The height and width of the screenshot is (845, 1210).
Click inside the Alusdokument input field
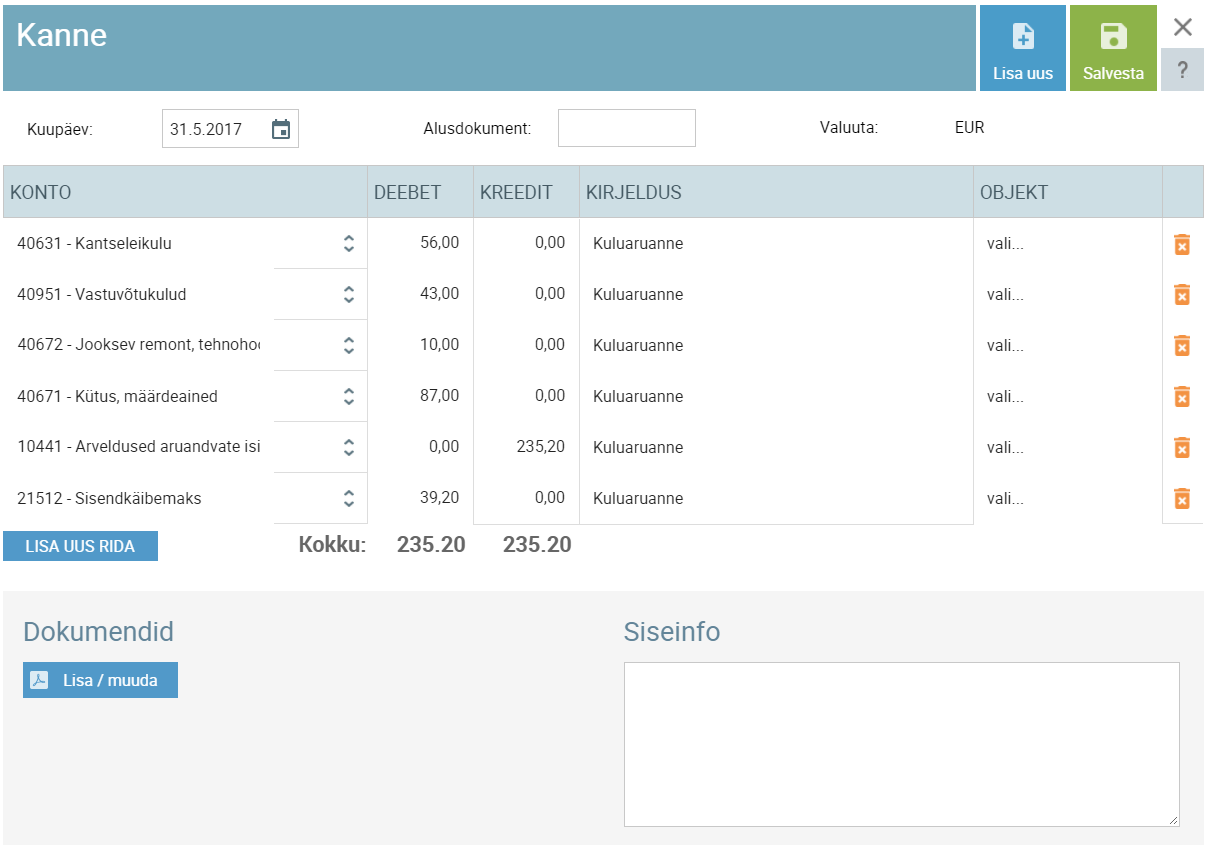(x=626, y=128)
